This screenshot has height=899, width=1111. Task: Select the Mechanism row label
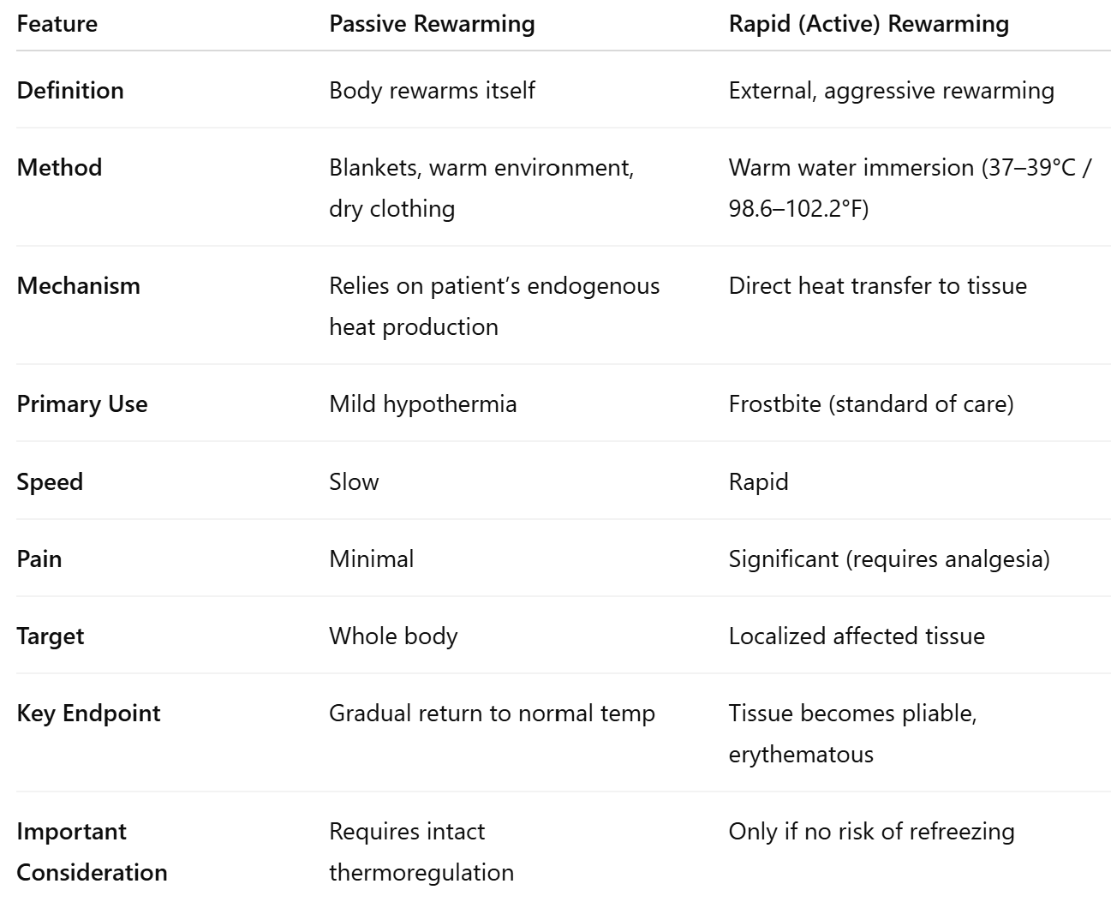79,286
